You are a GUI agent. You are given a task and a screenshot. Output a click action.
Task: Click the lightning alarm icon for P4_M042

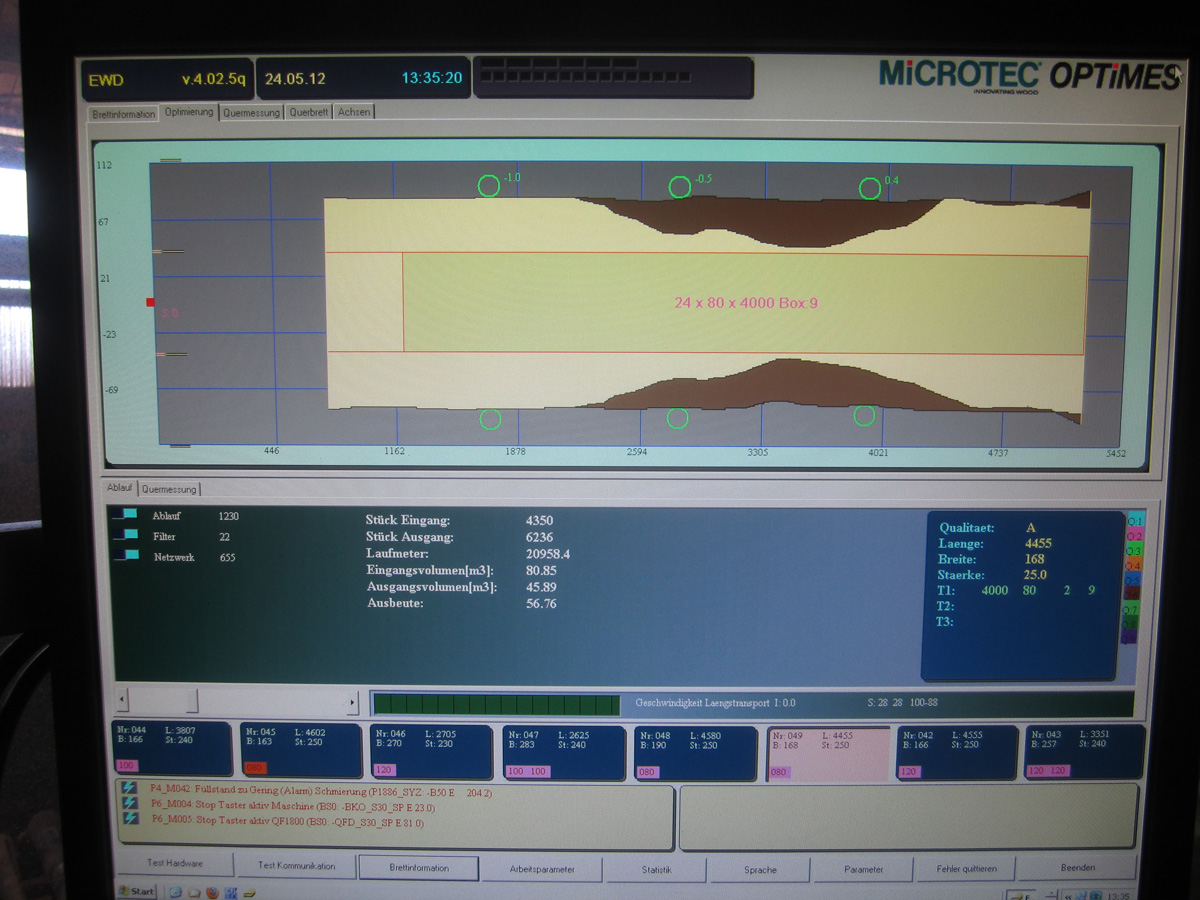coord(129,788)
